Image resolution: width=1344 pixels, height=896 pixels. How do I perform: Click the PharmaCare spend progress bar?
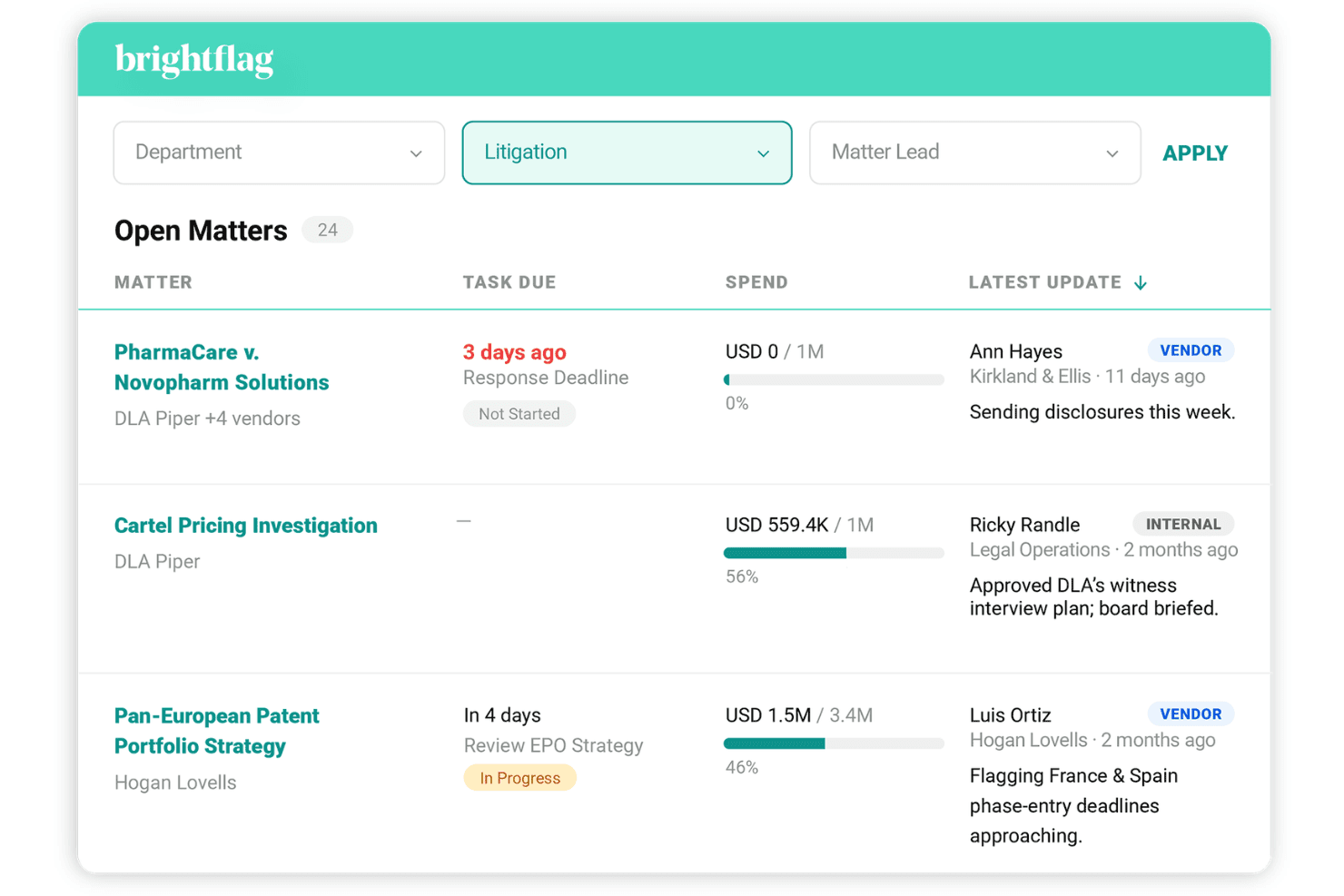click(834, 379)
